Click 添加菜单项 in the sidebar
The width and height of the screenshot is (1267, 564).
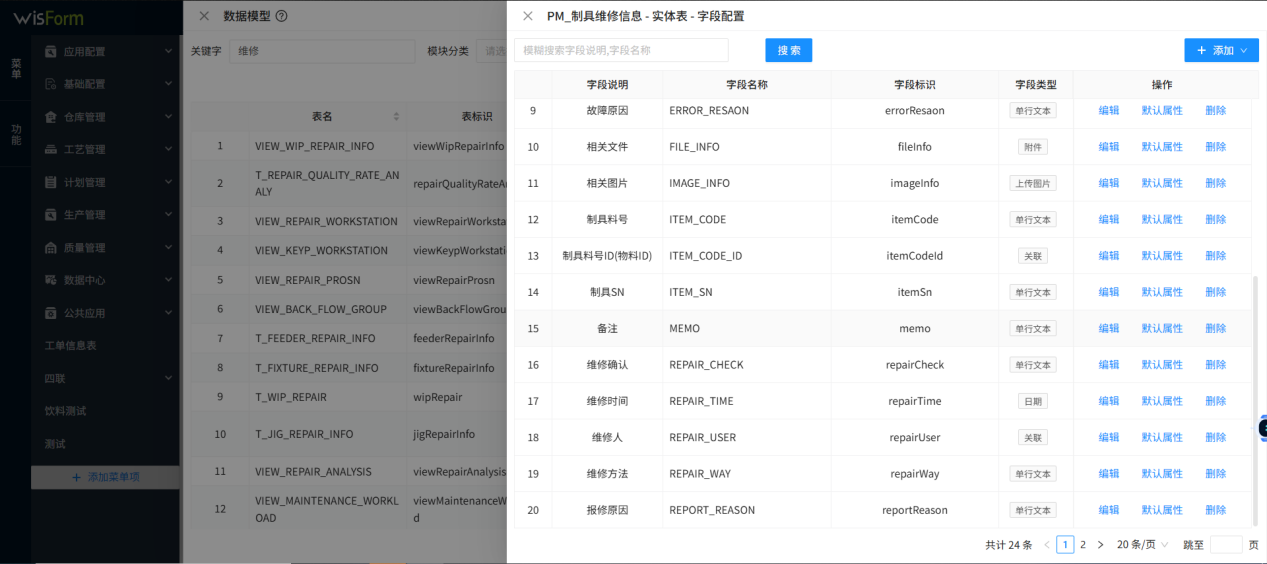coord(105,477)
